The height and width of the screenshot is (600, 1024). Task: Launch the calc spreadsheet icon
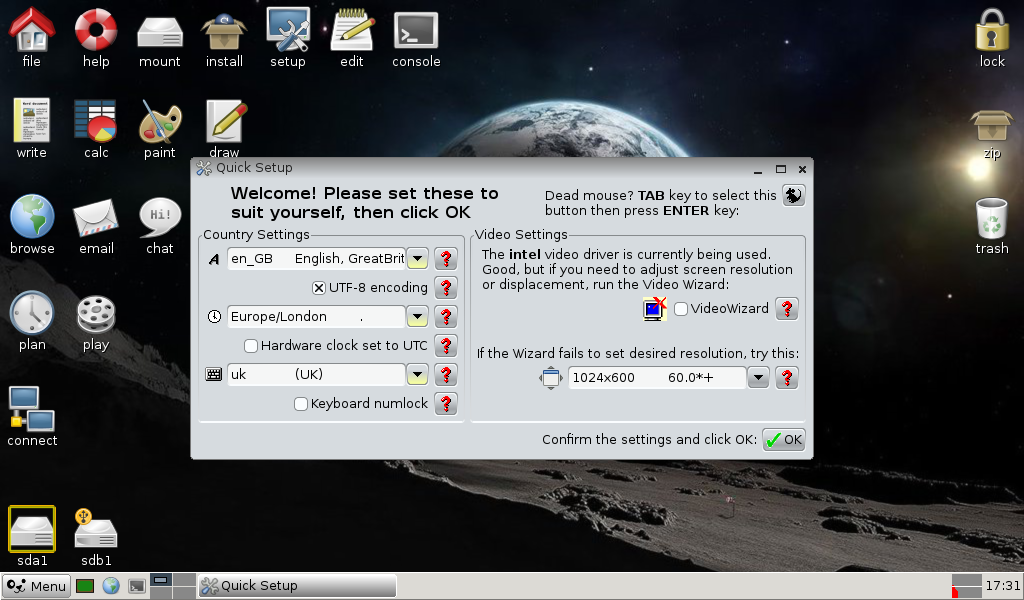pos(95,120)
